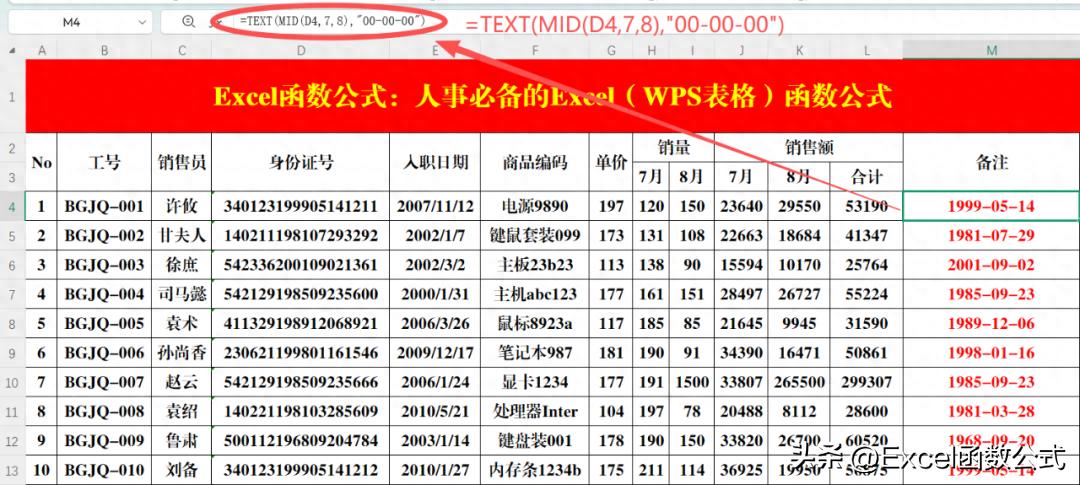1080x485 pixels.
Task: Select cell 'BGJQ-001'
Action: pos(105,206)
